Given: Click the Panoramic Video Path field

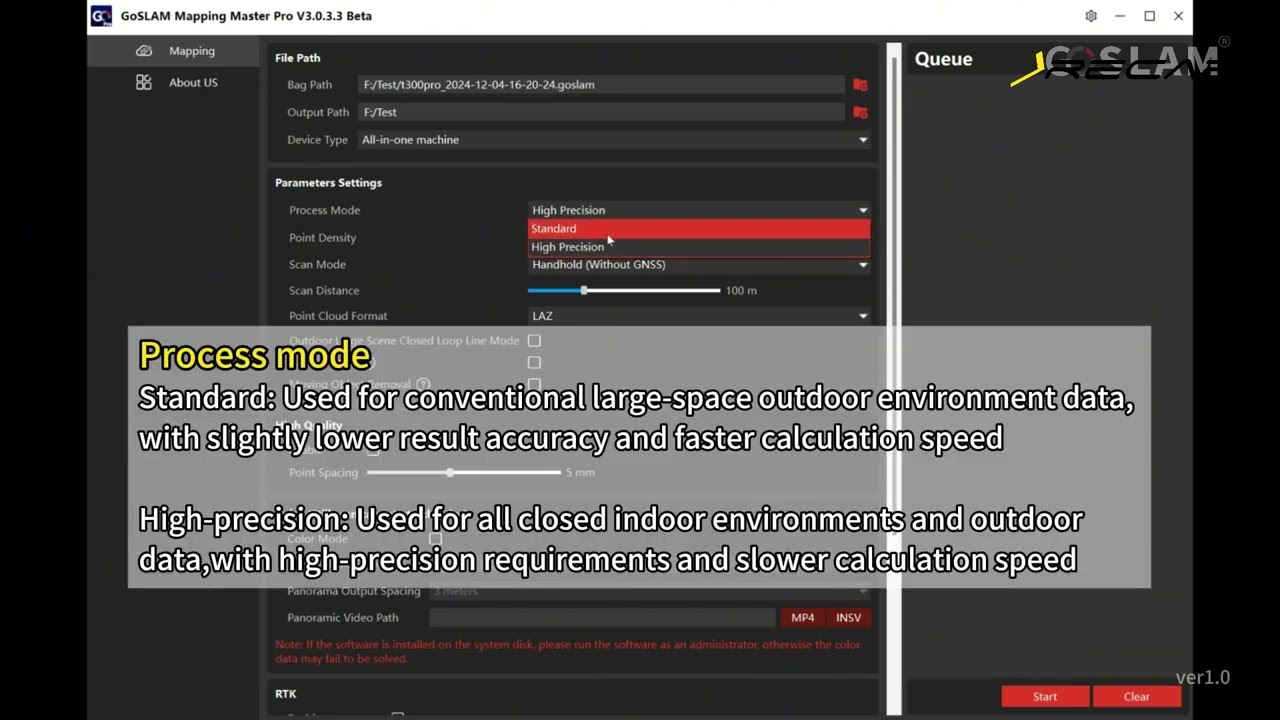Looking at the screenshot, I should pyautogui.click(x=602, y=618).
